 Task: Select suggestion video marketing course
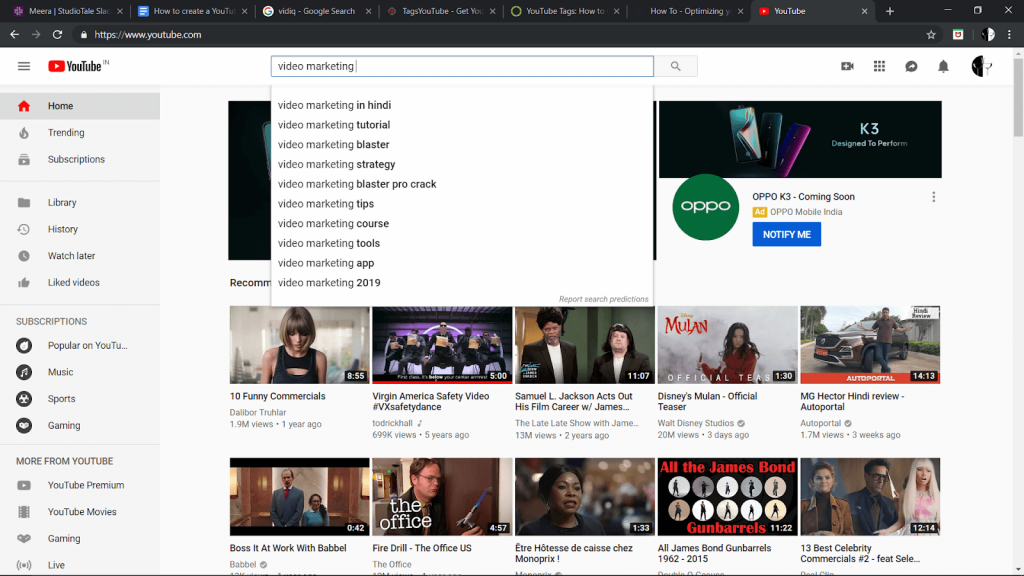[462, 223]
